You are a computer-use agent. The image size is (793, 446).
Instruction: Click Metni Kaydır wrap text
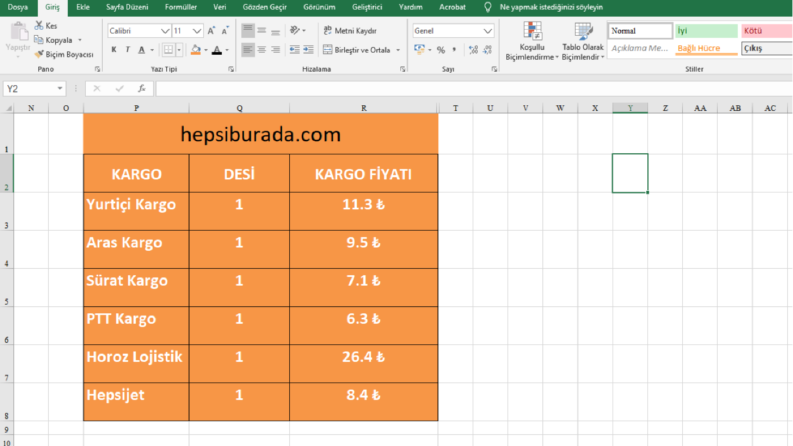point(350,31)
